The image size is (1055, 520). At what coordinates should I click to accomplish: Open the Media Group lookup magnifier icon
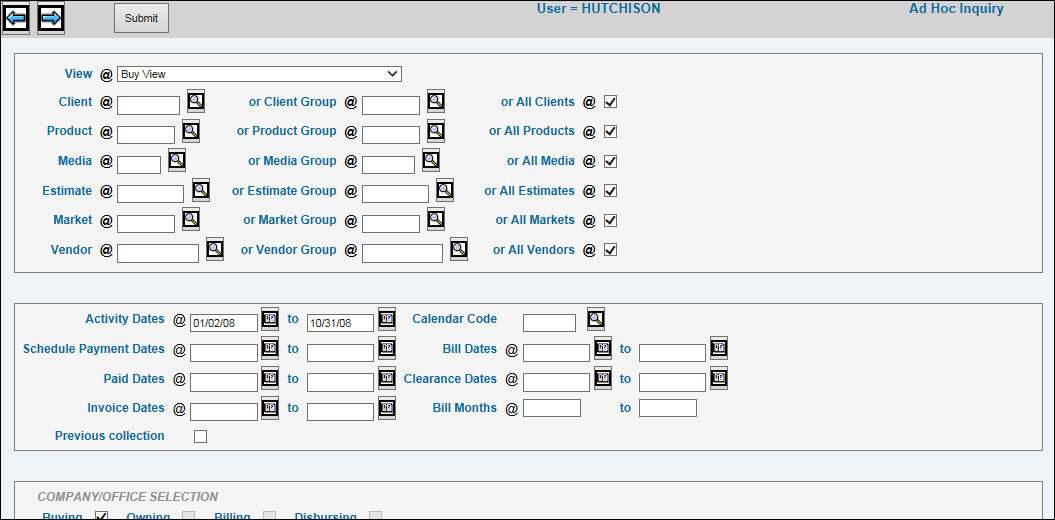(x=431, y=160)
